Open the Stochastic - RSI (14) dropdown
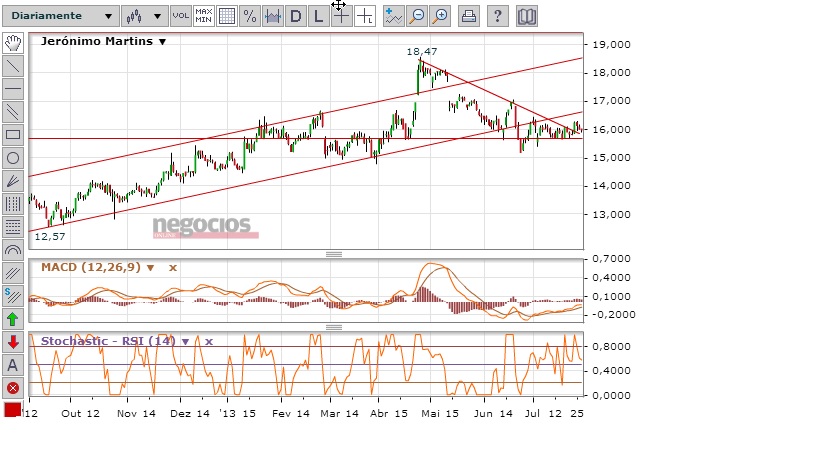Image resolution: width=819 pixels, height=460 pixels. (185, 341)
